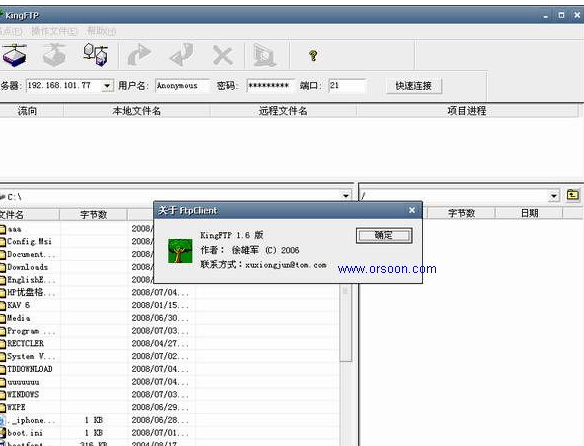This screenshot has width=584, height=446.
Task: Select the System V... folder name
Action: [x=31, y=356]
